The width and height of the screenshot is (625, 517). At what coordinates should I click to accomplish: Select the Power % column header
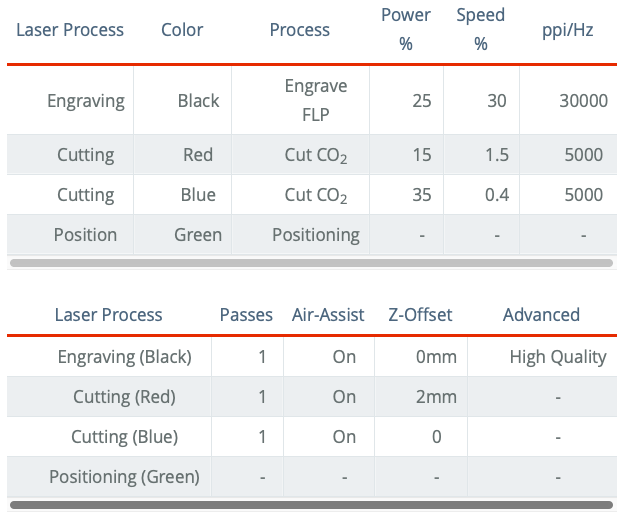[406, 29]
